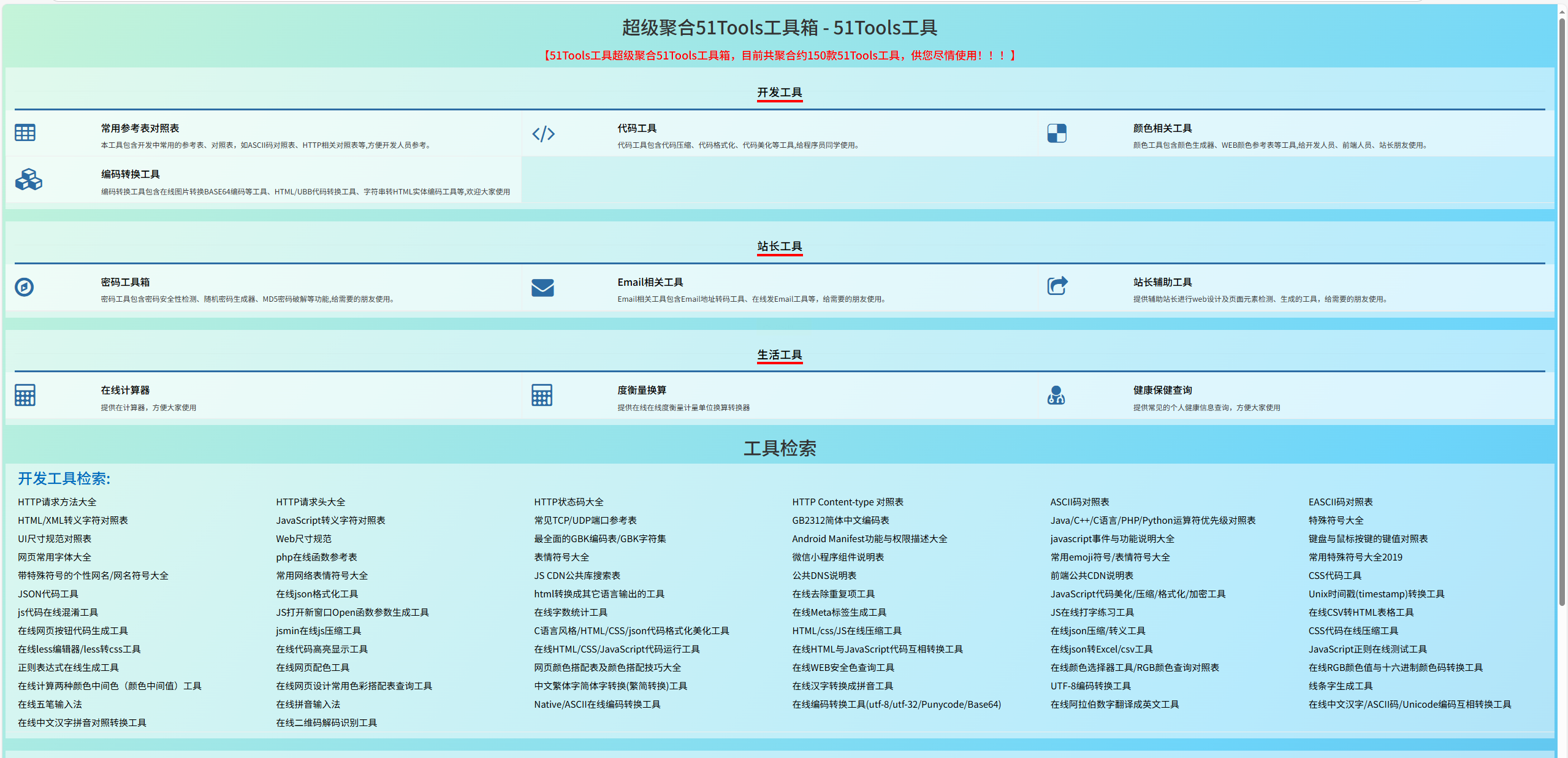Open the CSS代码在线压缩工具 link

point(1353,631)
